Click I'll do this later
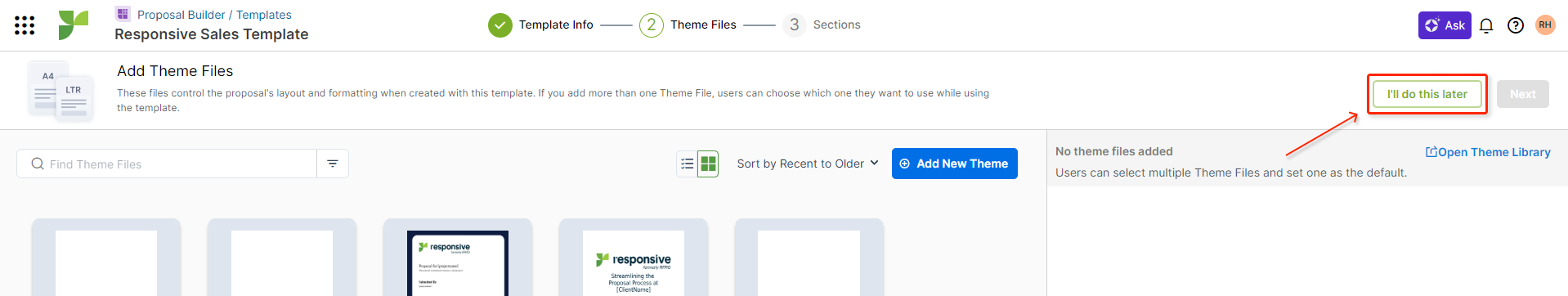The width and height of the screenshot is (1568, 296). [x=1427, y=94]
